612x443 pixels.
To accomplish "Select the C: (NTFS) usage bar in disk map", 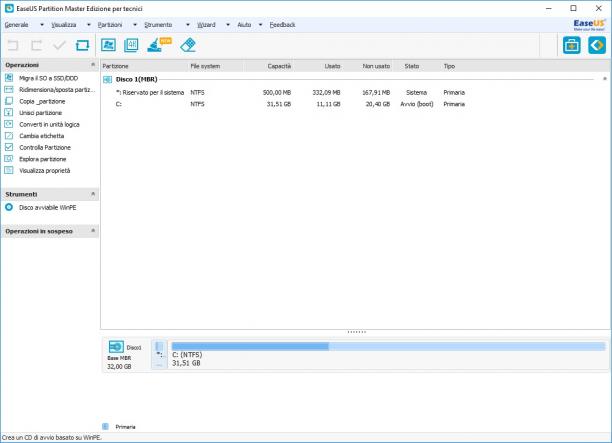I will point(388,346).
